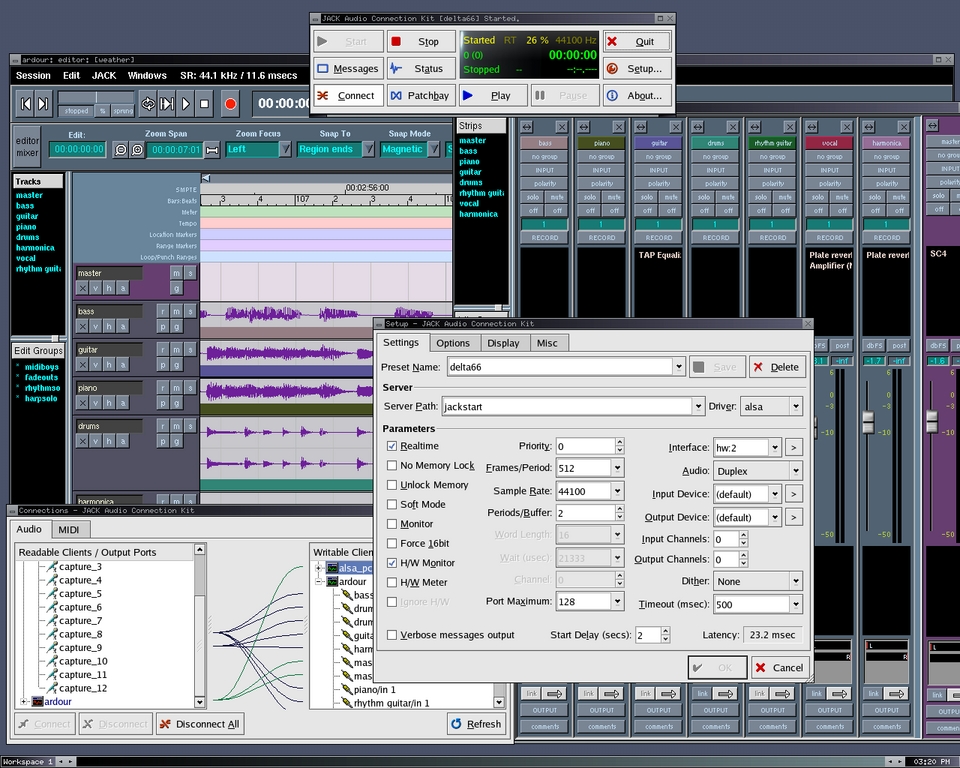Screen dimensions: 960x768
Task: Enable the Soft Mode checkbox
Action: (392, 504)
